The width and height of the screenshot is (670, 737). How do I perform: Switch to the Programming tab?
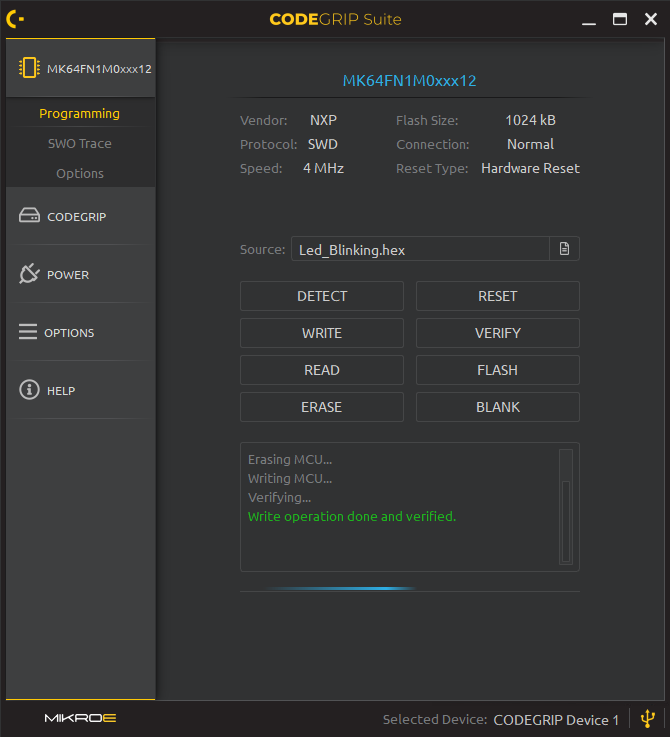click(x=79, y=114)
